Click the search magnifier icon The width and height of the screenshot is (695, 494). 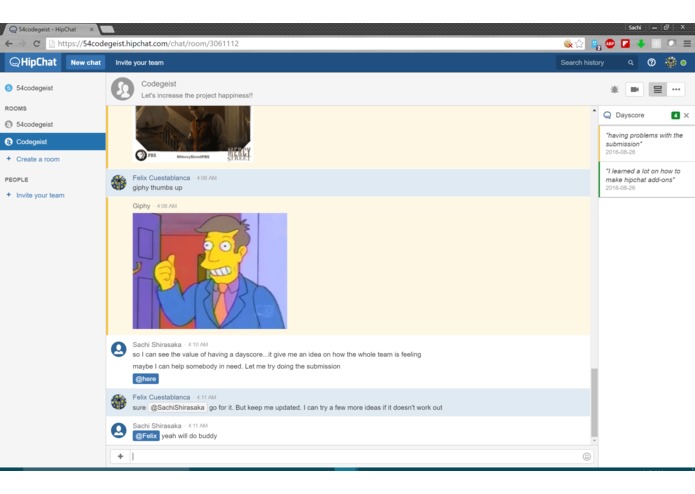point(630,62)
